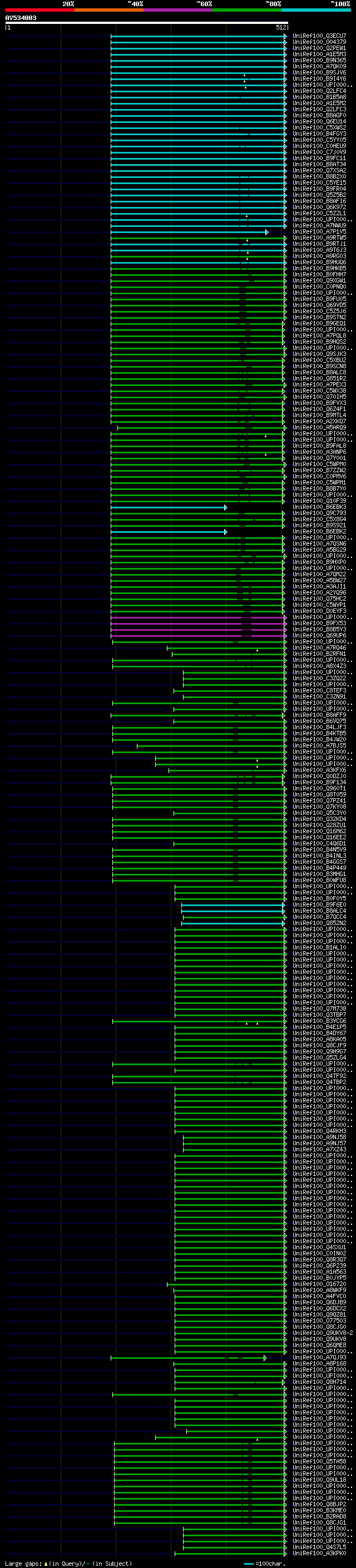Image resolution: width=356 pixels, height=1568 pixels.
Task: Select hit label UniRef100_Q9XGW1
Action: tap(319, 280)
